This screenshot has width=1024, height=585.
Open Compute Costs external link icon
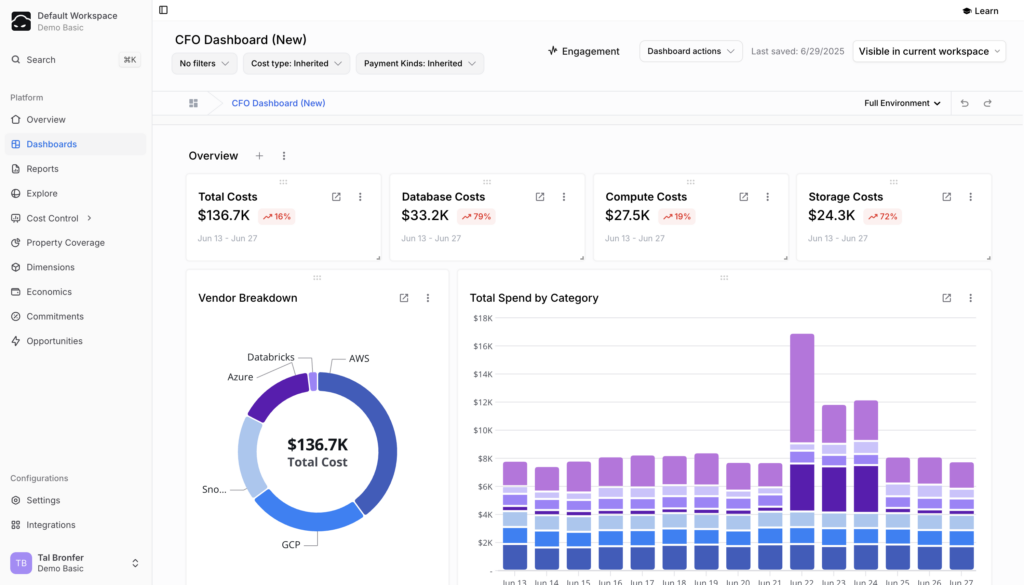[743, 197]
